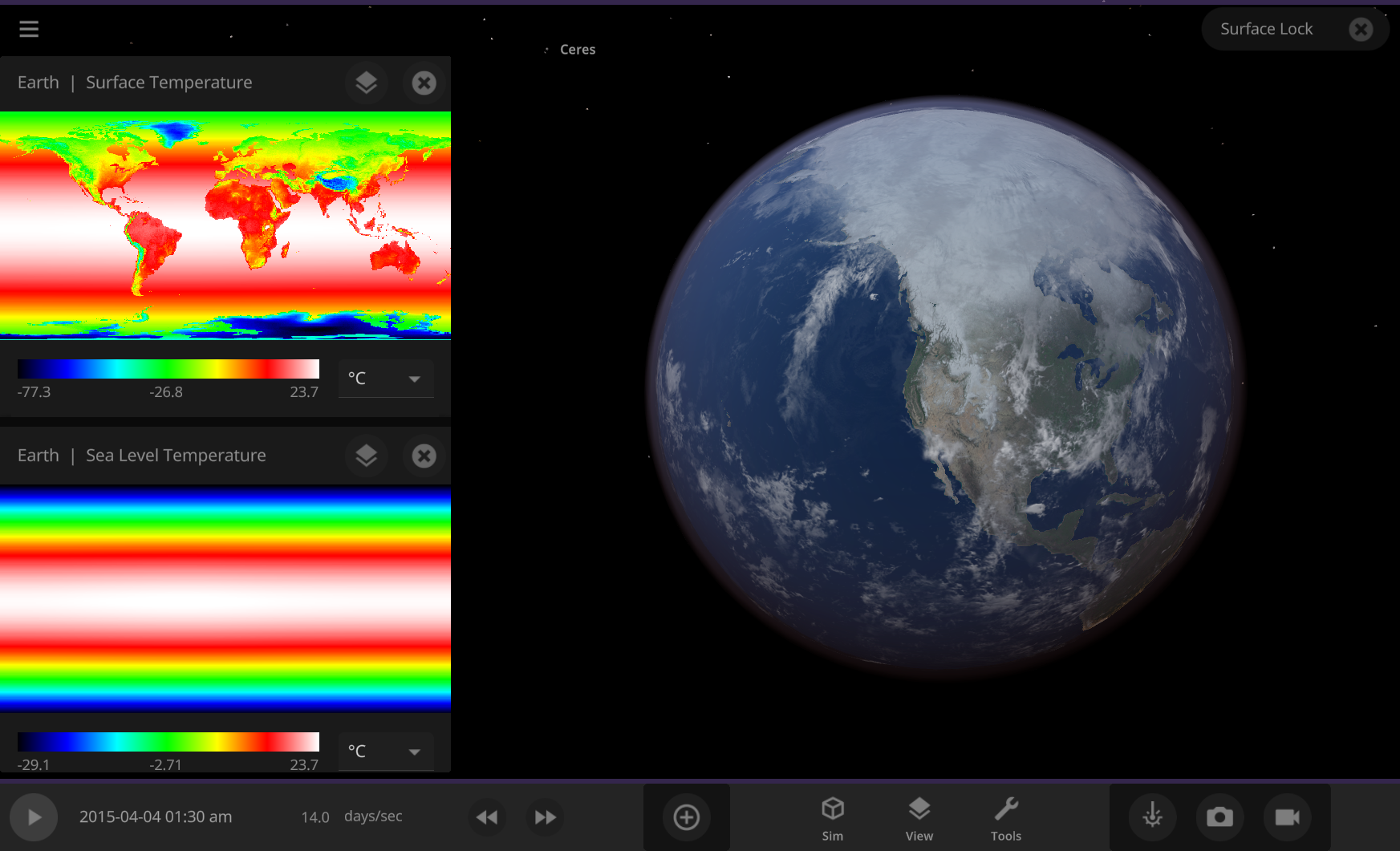Open Surface Temperature unit dropdown
Viewport: 1400px width, 851px height.
(386, 379)
